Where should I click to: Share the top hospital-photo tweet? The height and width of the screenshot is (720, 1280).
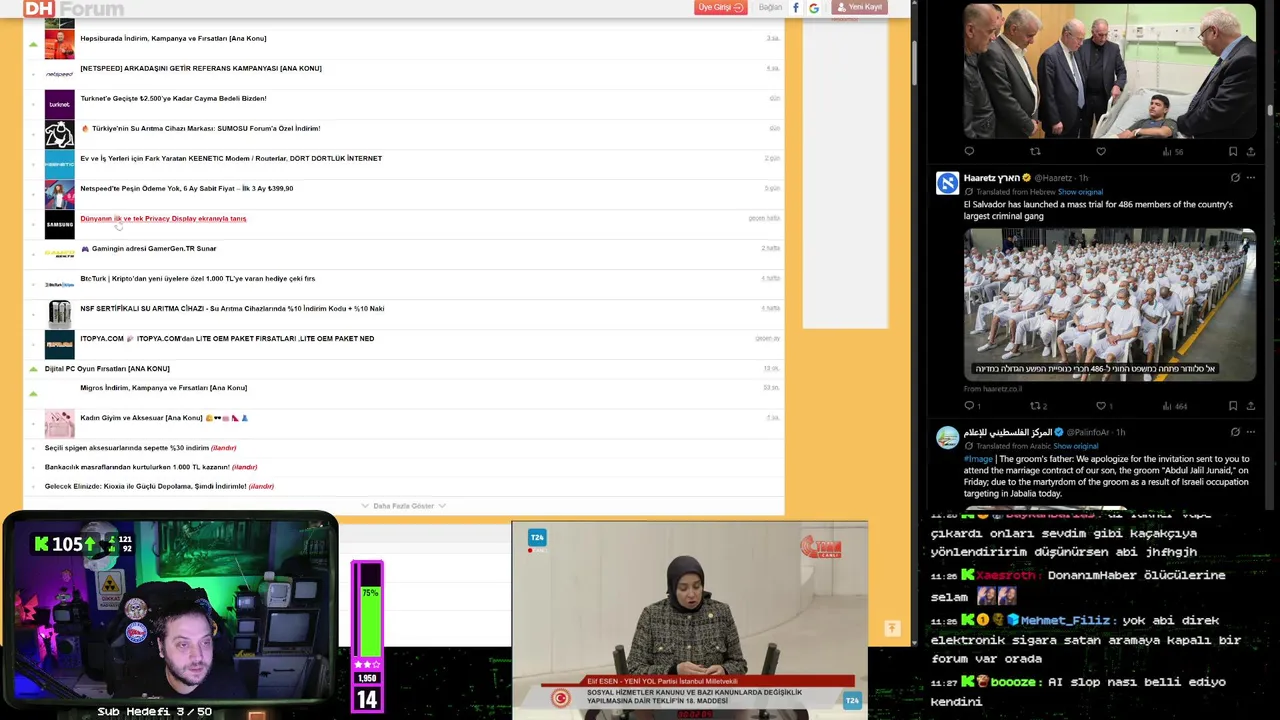(1251, 152)
